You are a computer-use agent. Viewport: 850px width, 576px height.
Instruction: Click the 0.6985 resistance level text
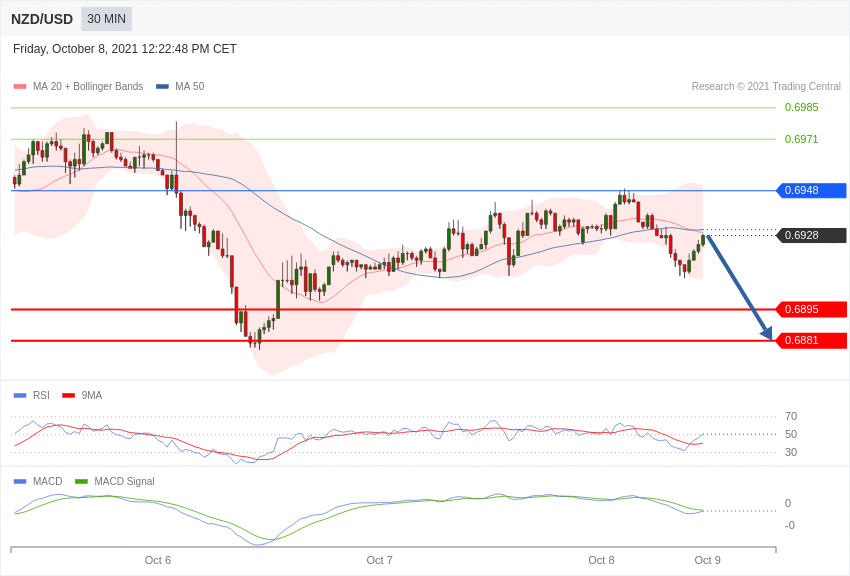pos(802,107)
